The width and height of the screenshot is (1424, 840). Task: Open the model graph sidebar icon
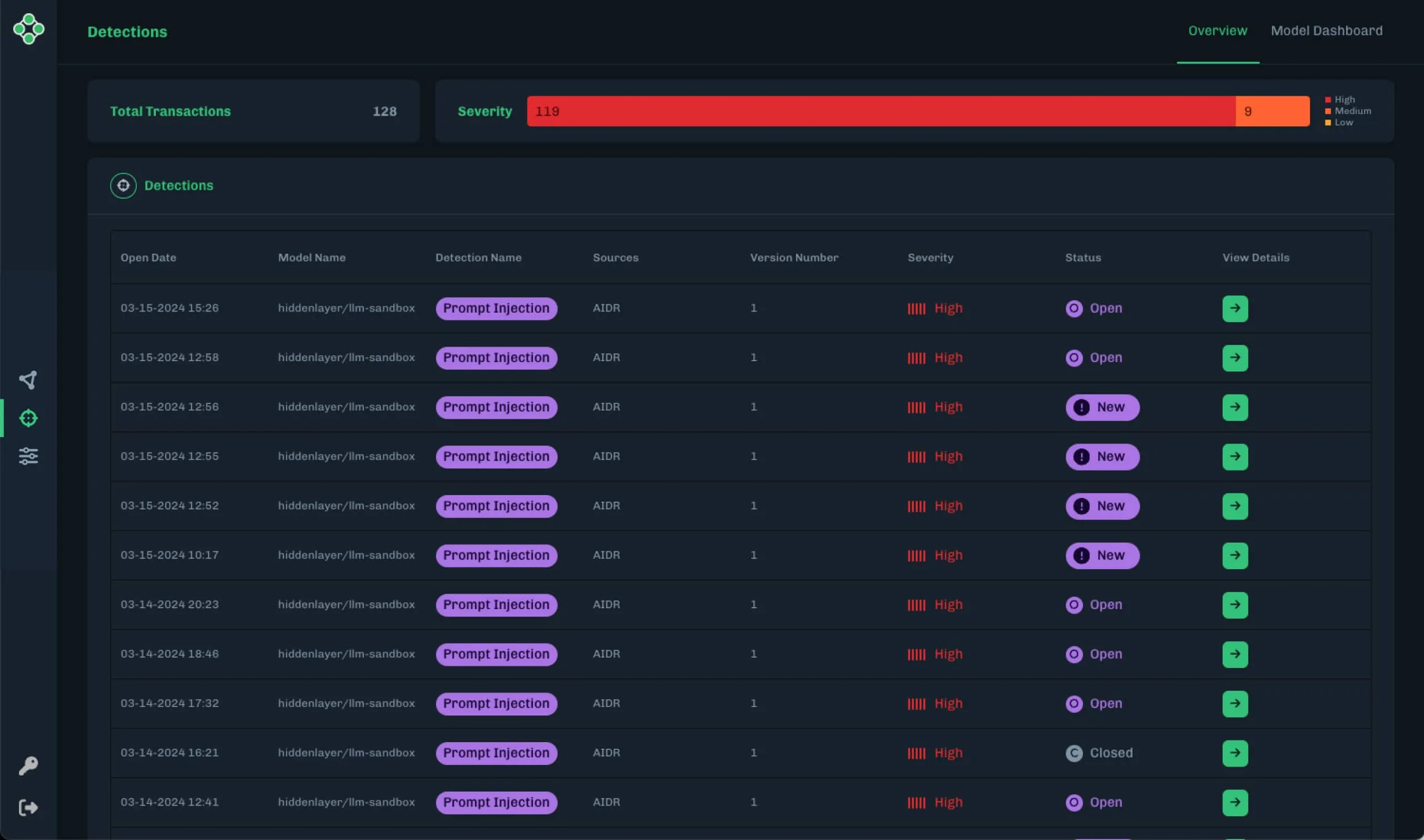click(x=28, y=380)
